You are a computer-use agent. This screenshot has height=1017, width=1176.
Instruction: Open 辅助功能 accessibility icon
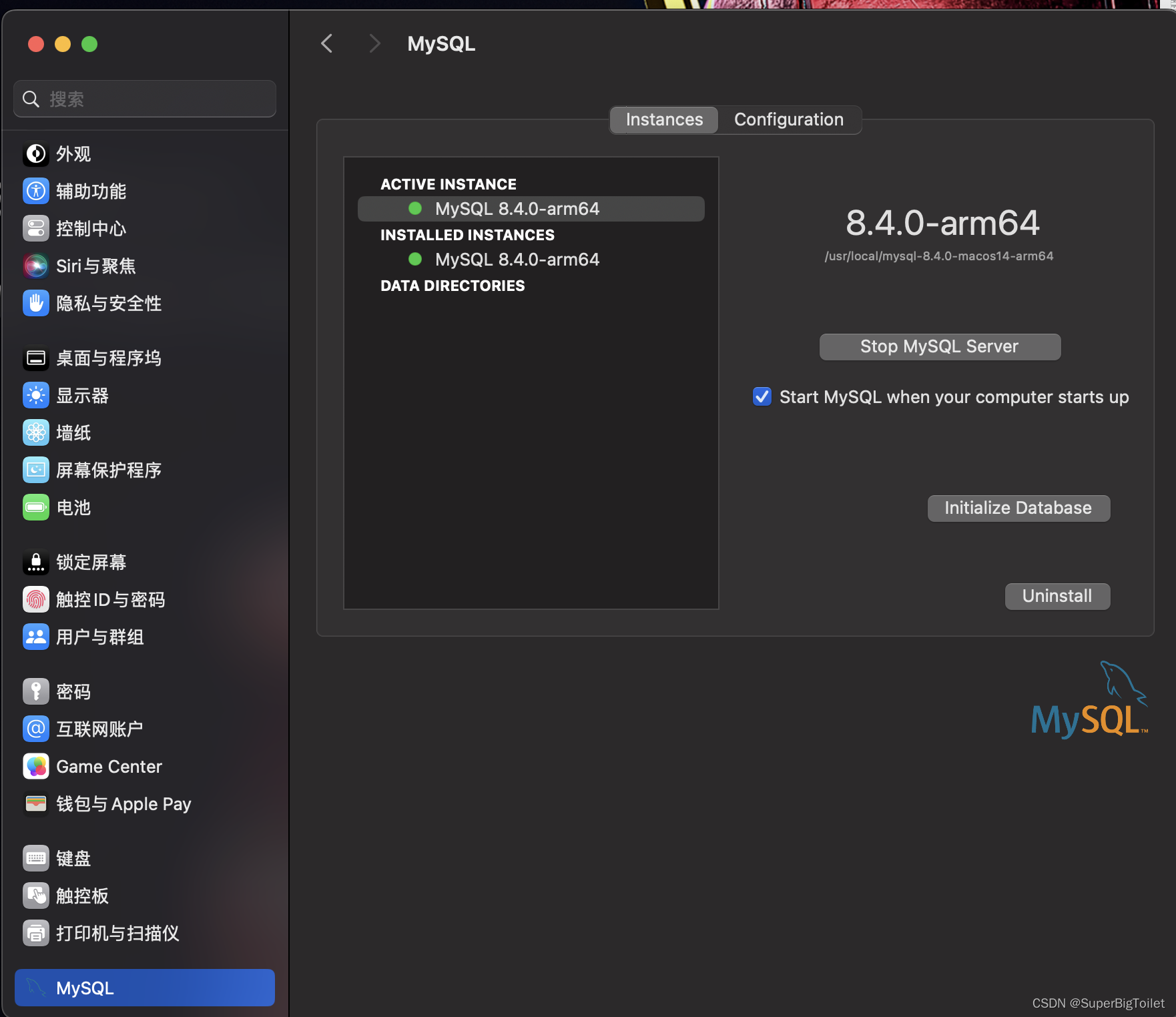point(36,192)
